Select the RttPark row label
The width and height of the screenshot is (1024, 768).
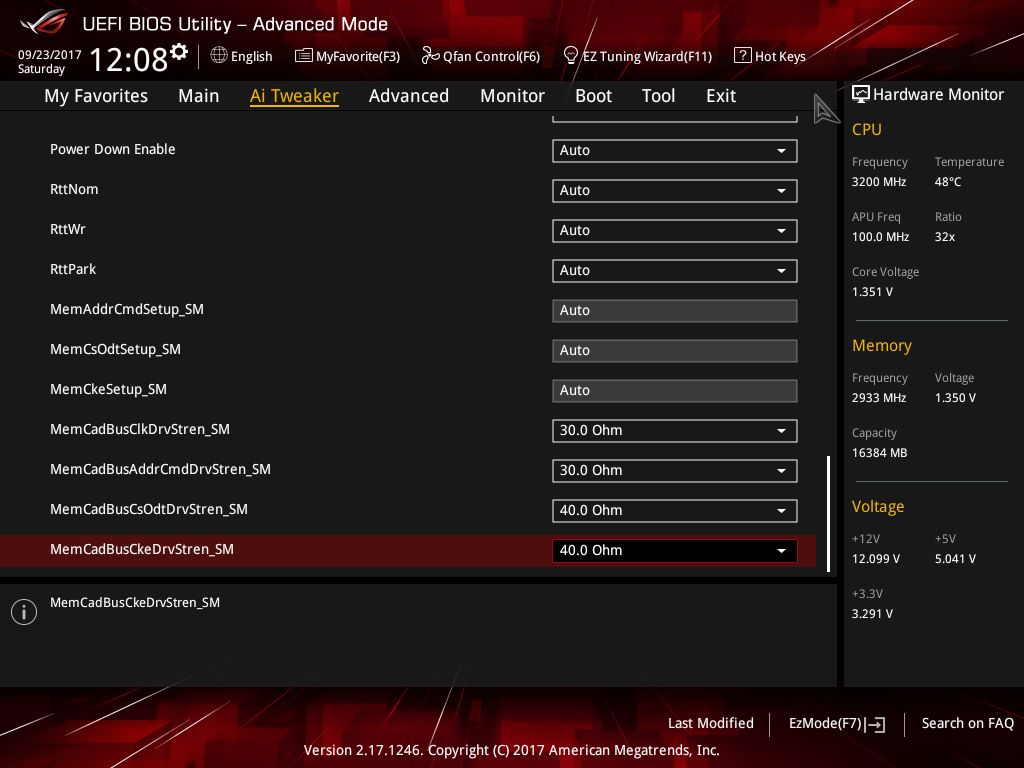pyautogui.click(x=72, y=269)
